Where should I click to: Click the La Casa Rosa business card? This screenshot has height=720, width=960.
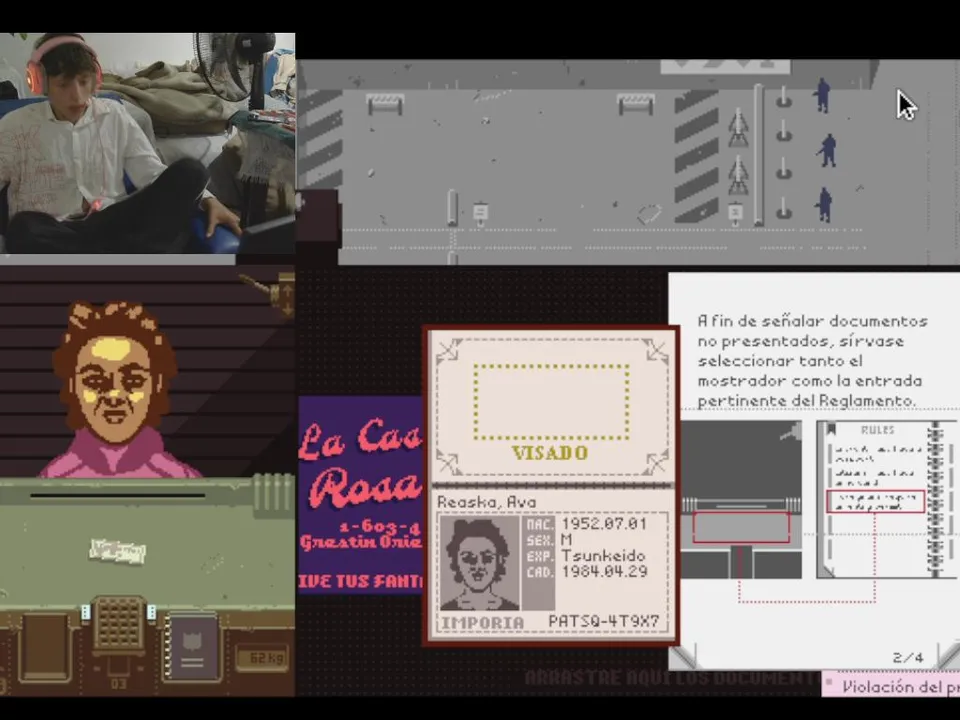tap(361, 495)
